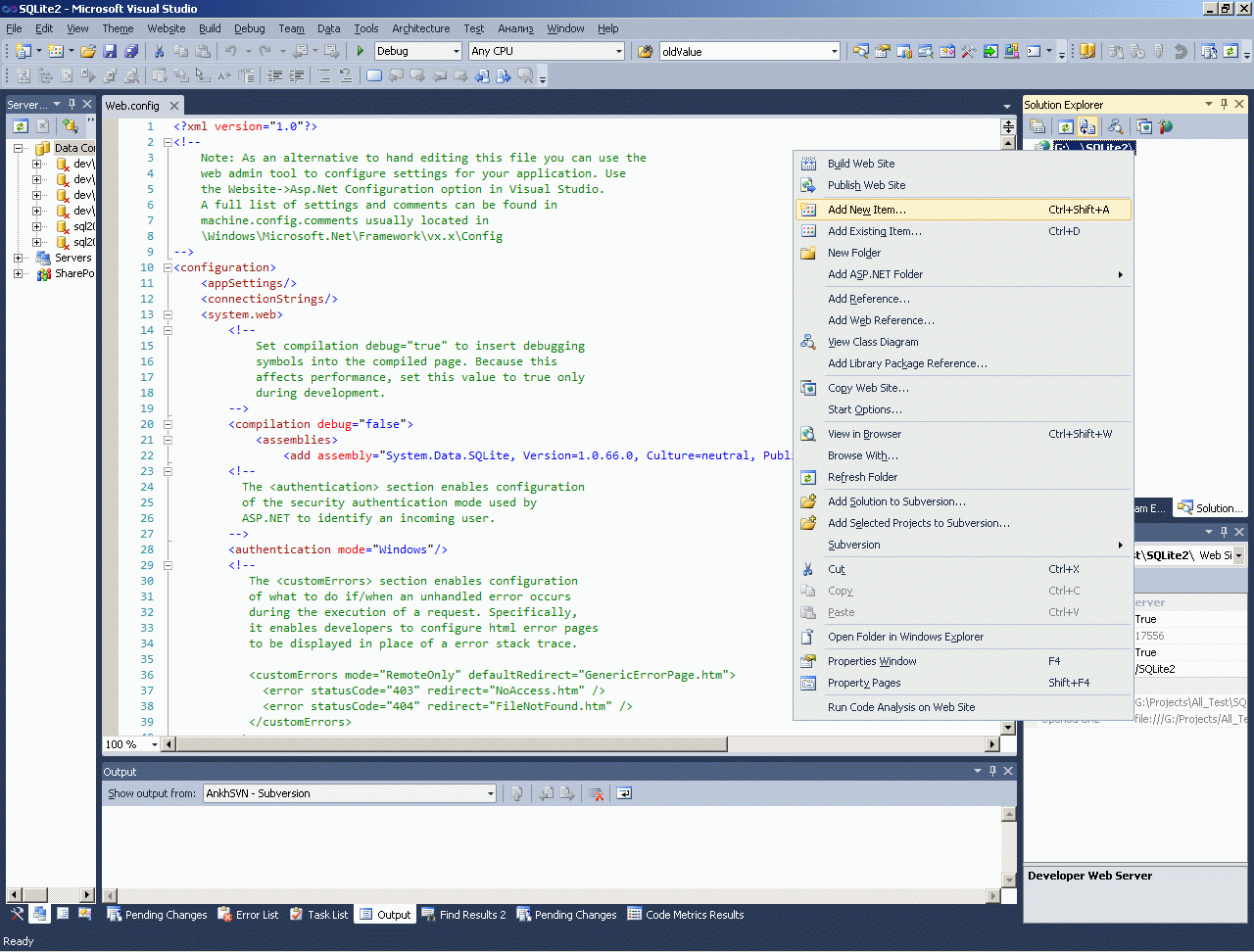Click Refresh icon in Solution Explorer toolbar
The width and height of the screenshot is (1254, 952).
1065,126
